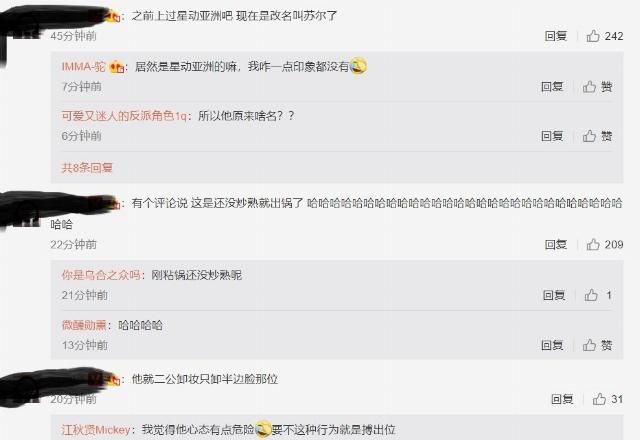Reply to the 21分钟前 sub-comment
640x440 pixels.
click(554, 295)
